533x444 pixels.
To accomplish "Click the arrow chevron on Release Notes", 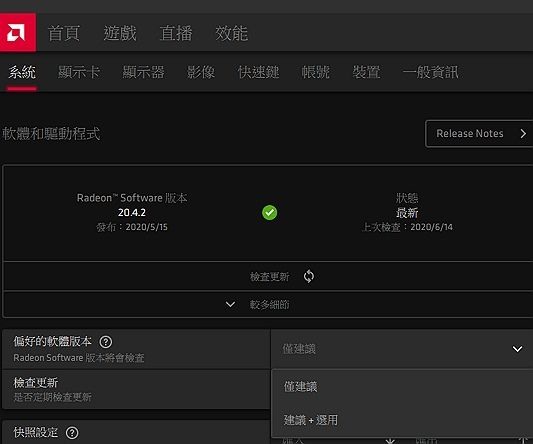I will (x=523, y=134).
